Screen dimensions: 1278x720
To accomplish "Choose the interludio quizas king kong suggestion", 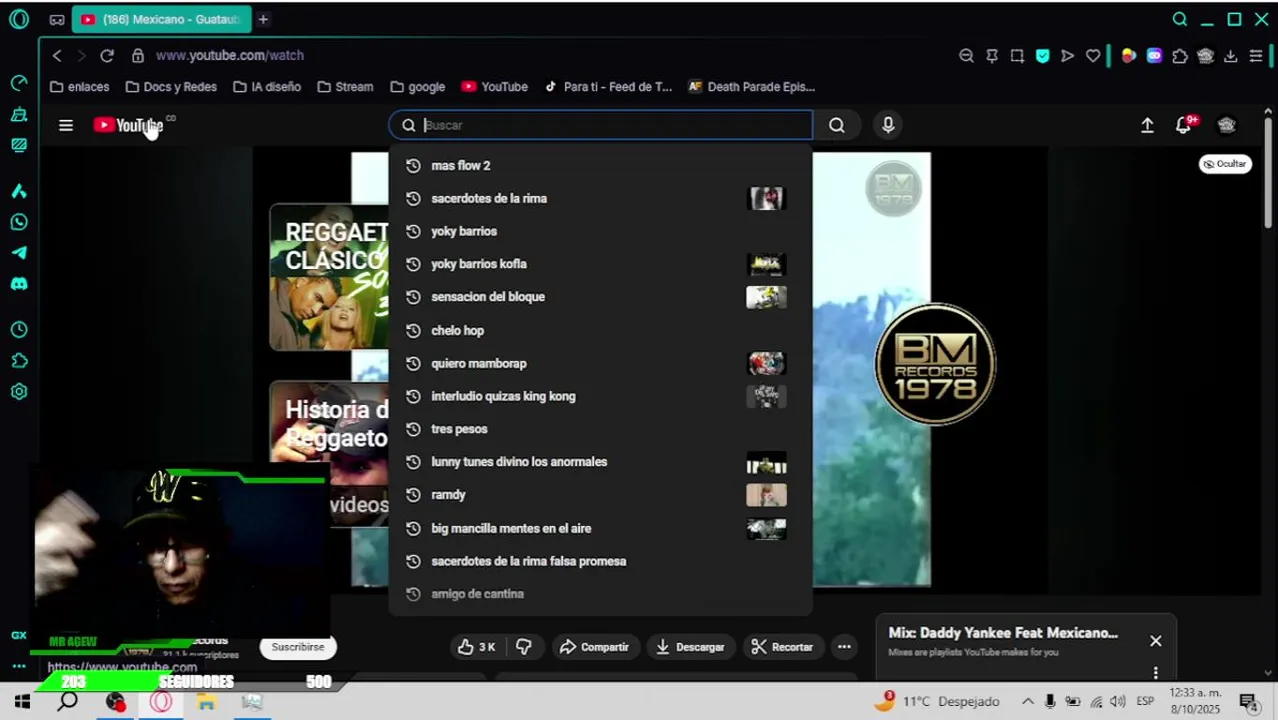I will tap(600, 396).
